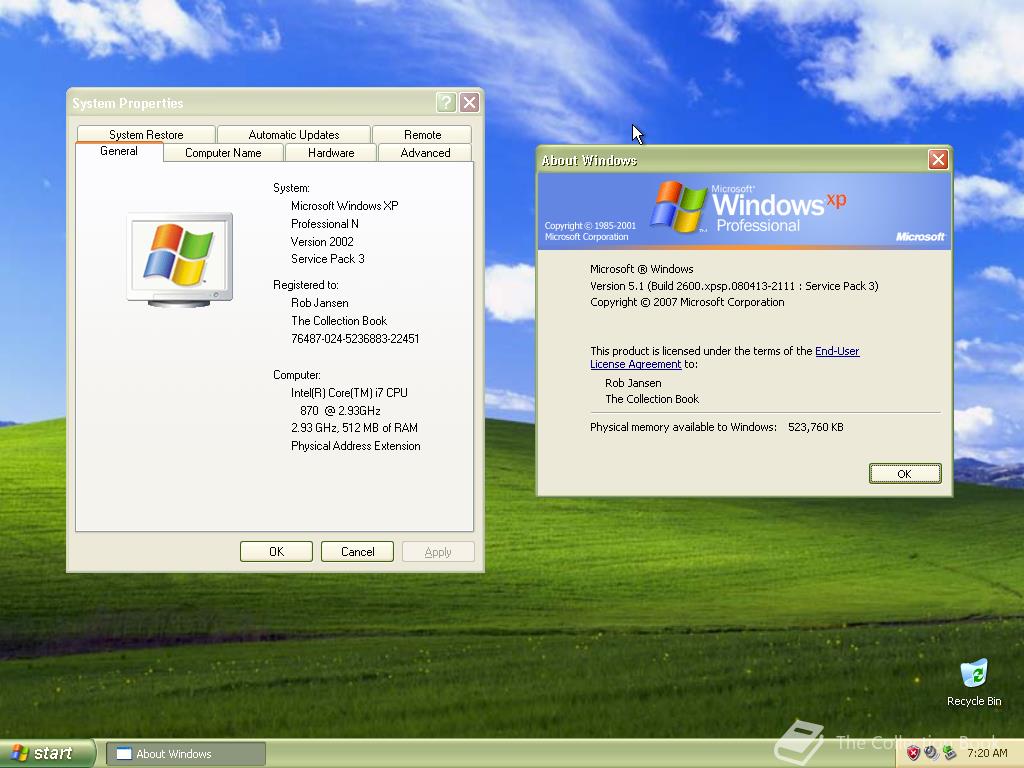The width and height of the screenshot is (1024, 768).
Task: Click 'Copyright © 1985-2001' banner text
Action: 590,226
